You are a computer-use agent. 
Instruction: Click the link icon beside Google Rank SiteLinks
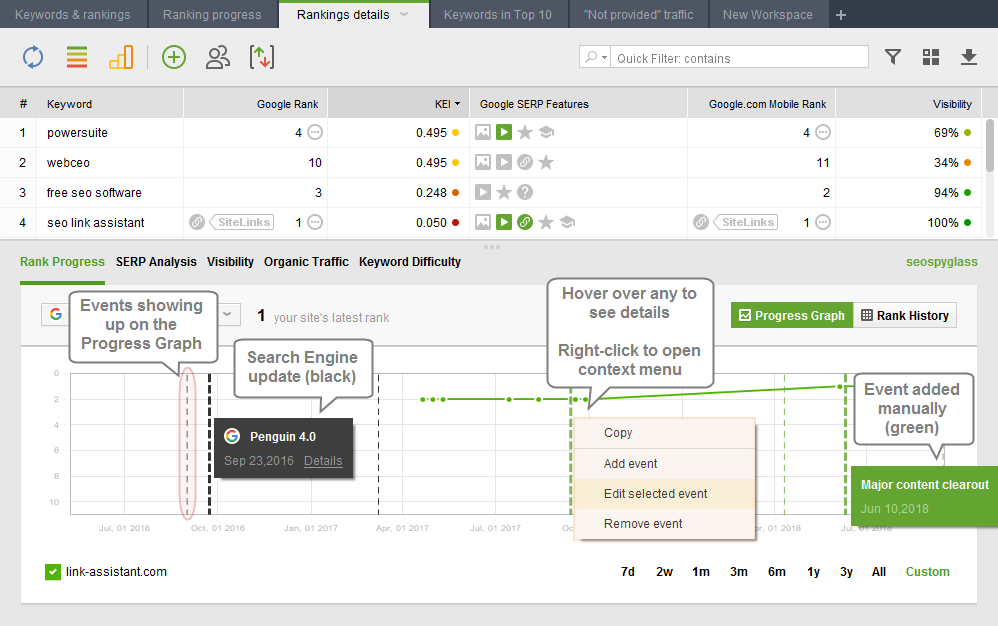197,222
